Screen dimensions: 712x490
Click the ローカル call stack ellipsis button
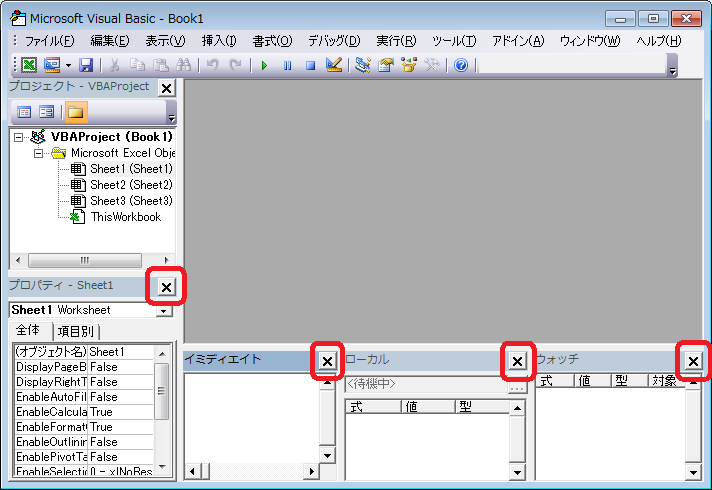pyautogui.click(x=517, y=387)
